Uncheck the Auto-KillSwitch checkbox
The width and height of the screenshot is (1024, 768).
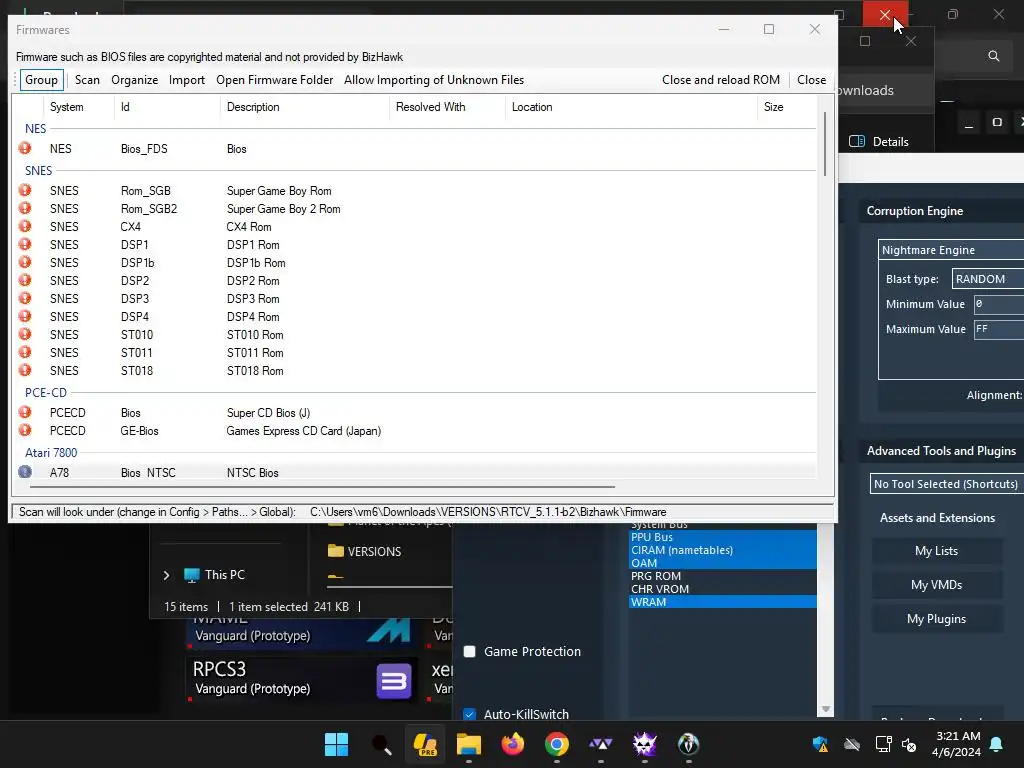(470, 714)
